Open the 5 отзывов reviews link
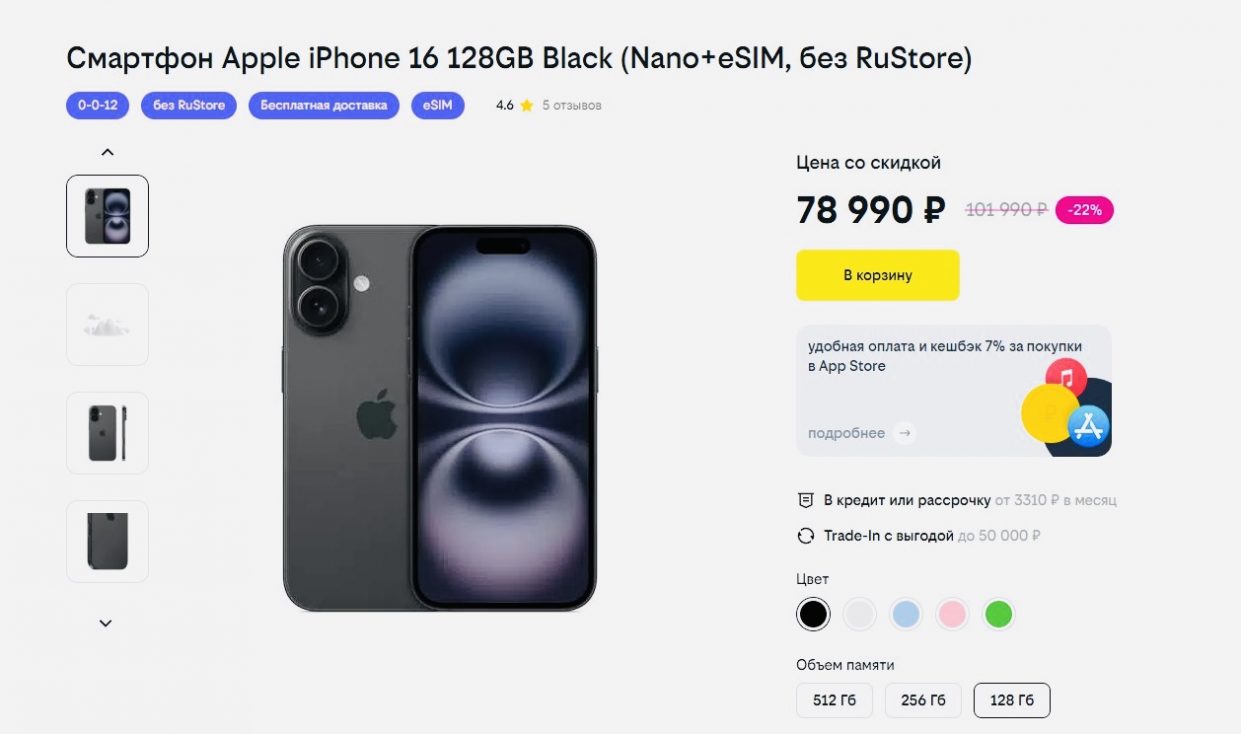The height and width of the screenshot is (734, 1241). (572, 105)
